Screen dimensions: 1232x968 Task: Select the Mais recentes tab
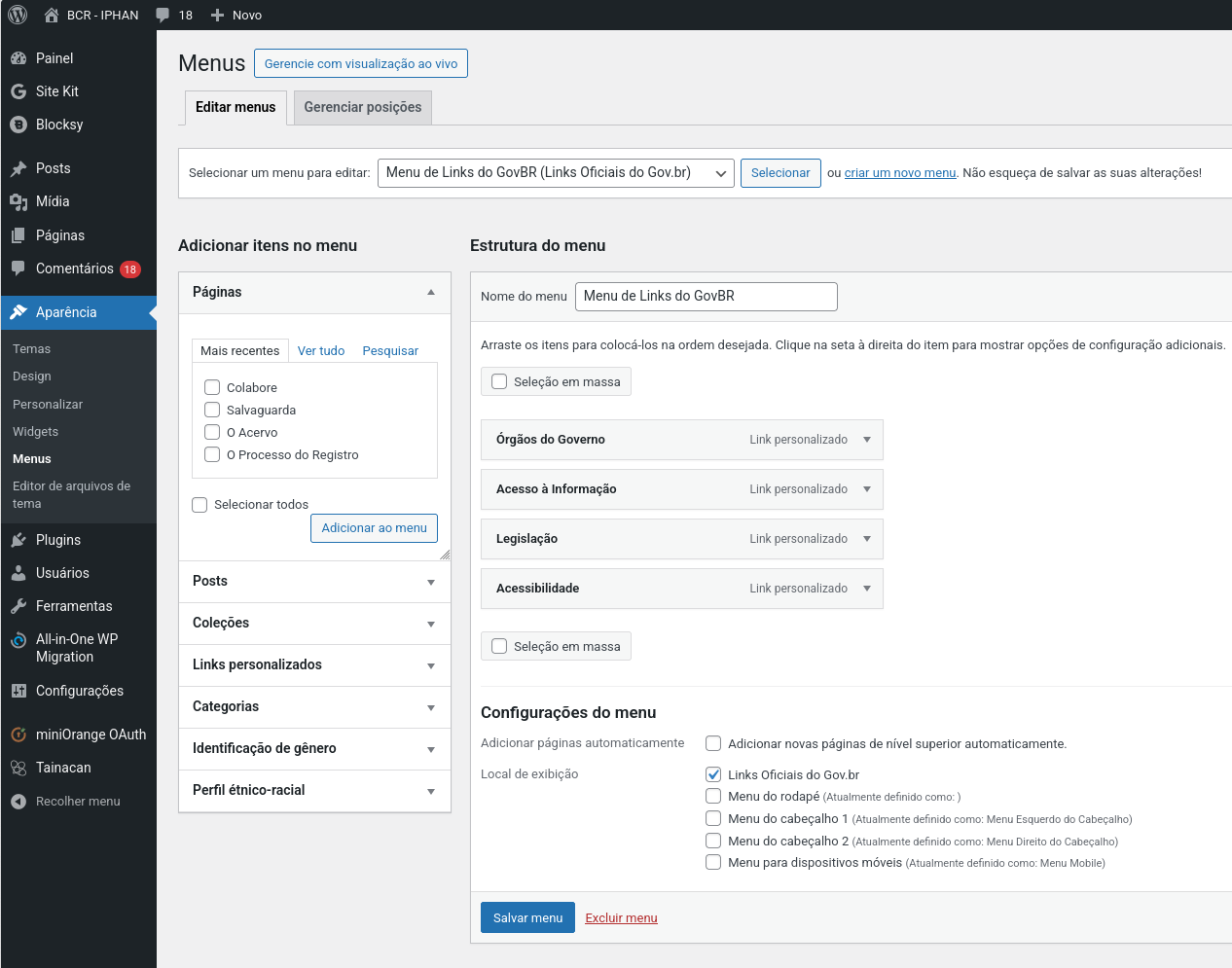click(240, 350)
